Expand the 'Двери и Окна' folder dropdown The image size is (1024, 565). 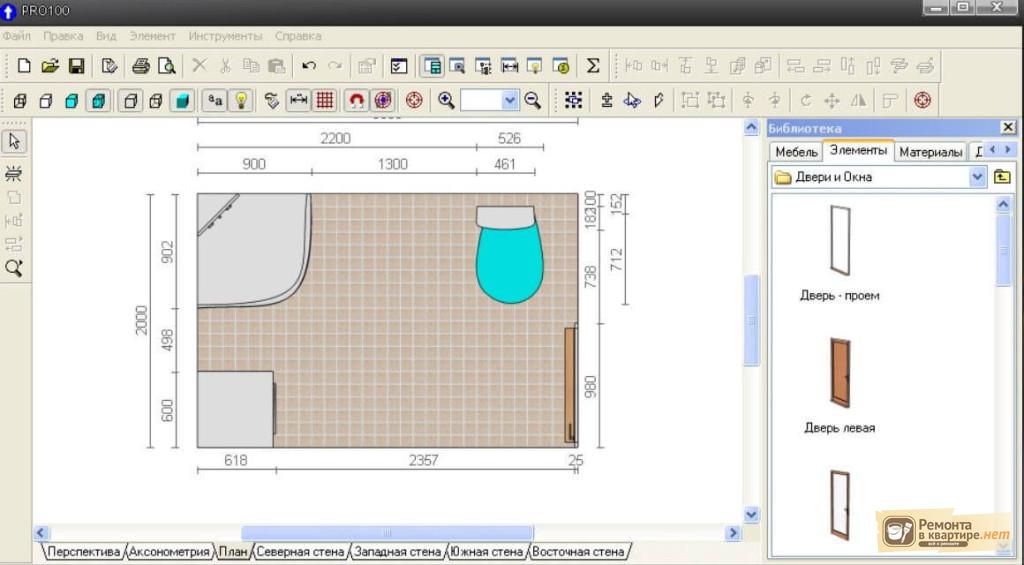[x=977, y=177]
